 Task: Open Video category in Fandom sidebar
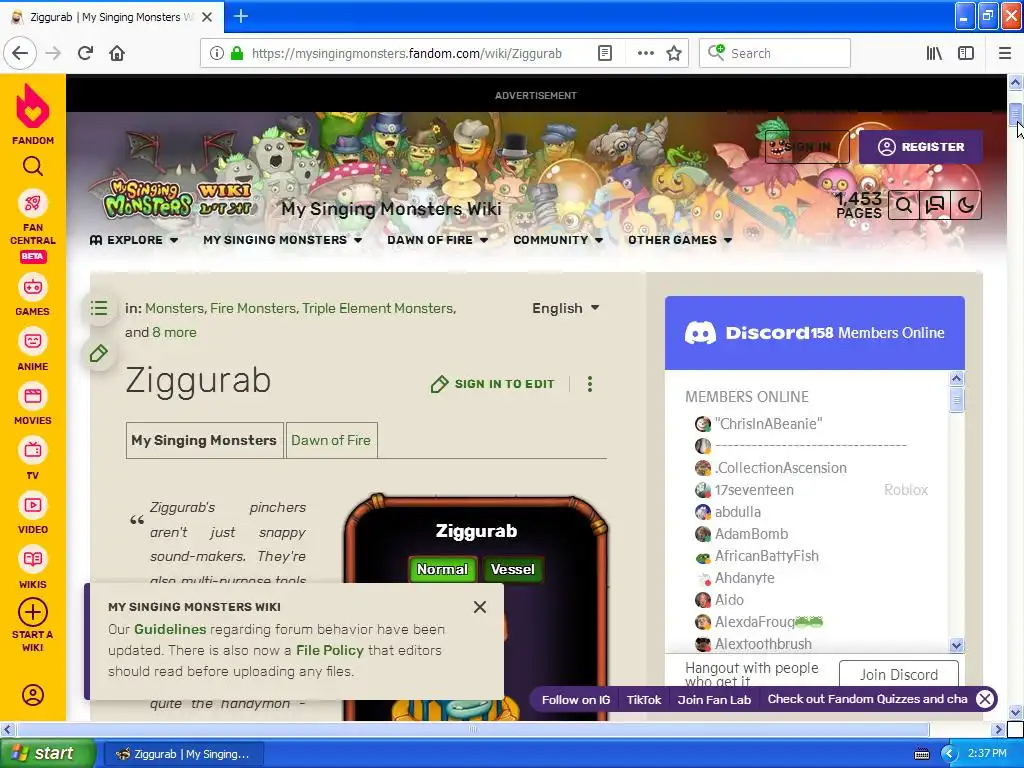click(x=33, y=515)
